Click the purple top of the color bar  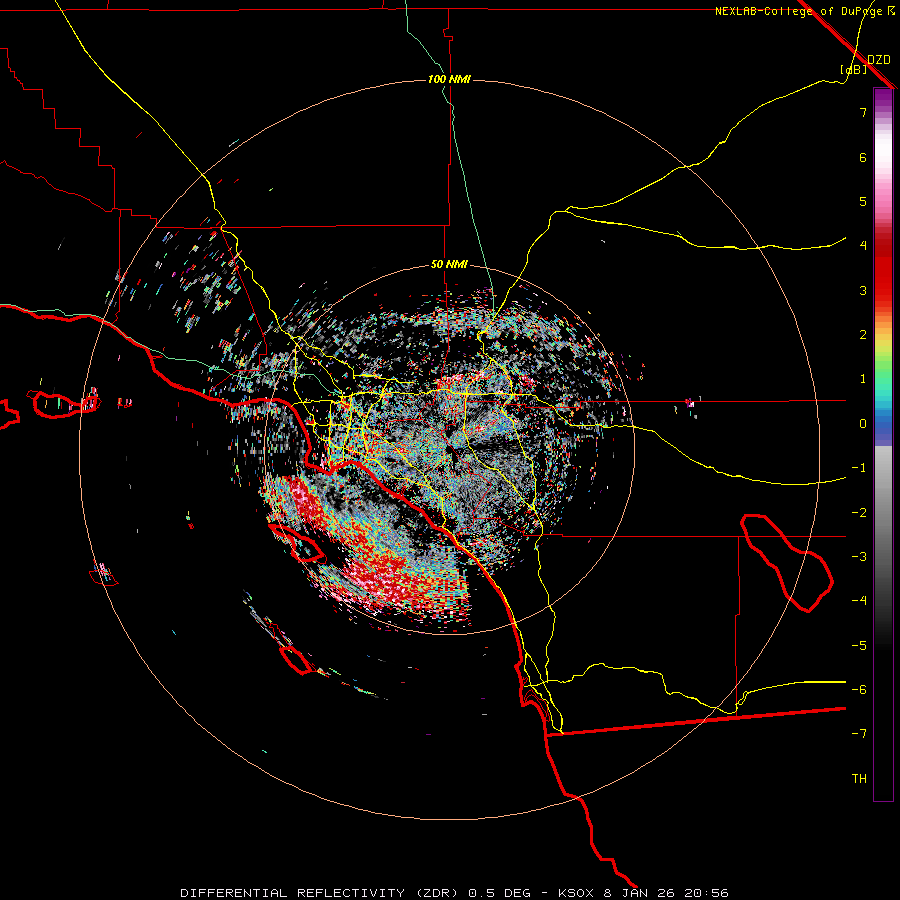(883, 98)
